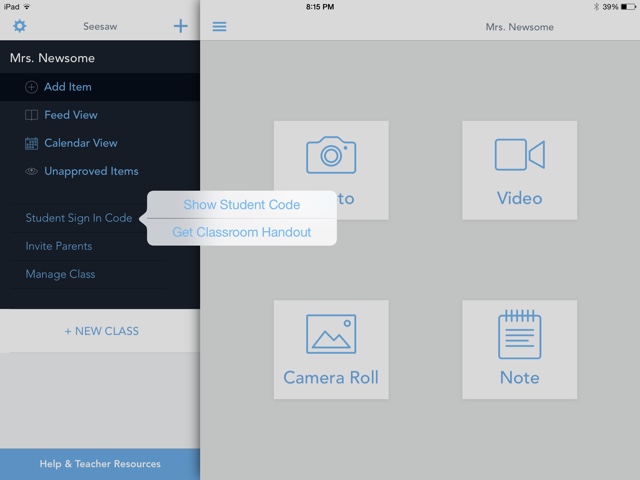
Task: Open Invite Parents option
Action: [59, 246]
